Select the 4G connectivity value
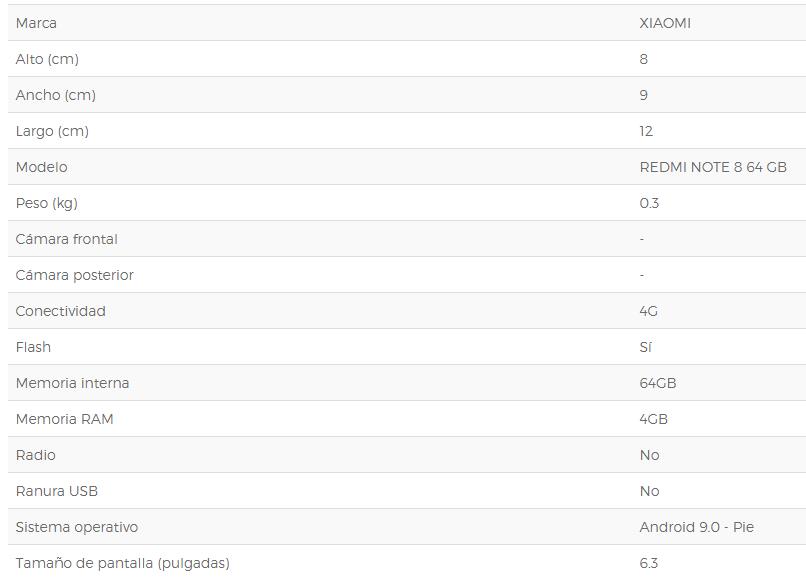The image size is (806, 587). pyautogui.click(x=649, y=311)
